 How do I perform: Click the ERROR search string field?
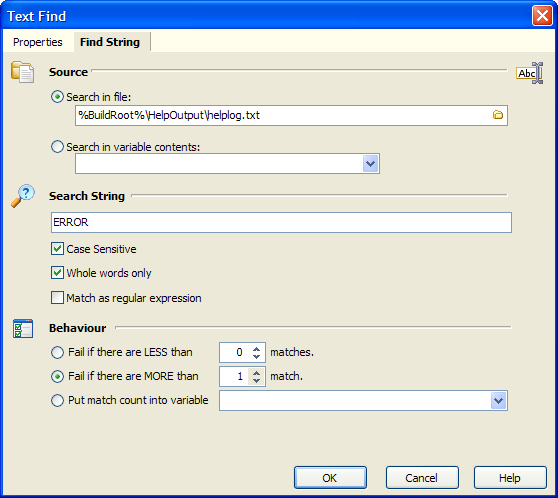[281, 222]
